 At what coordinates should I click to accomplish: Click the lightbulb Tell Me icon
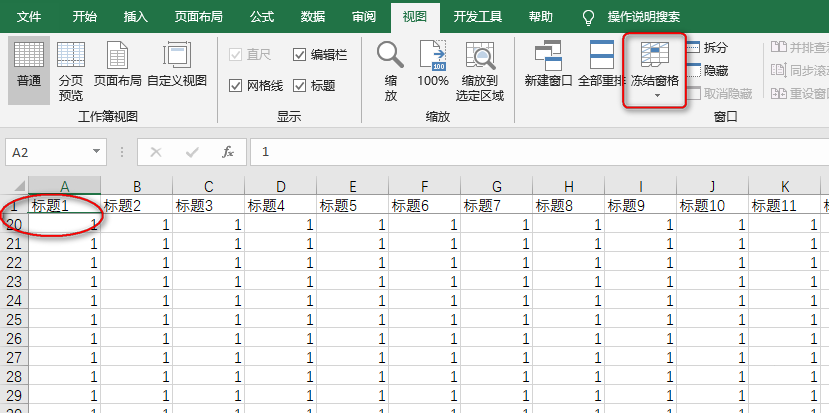588,17
